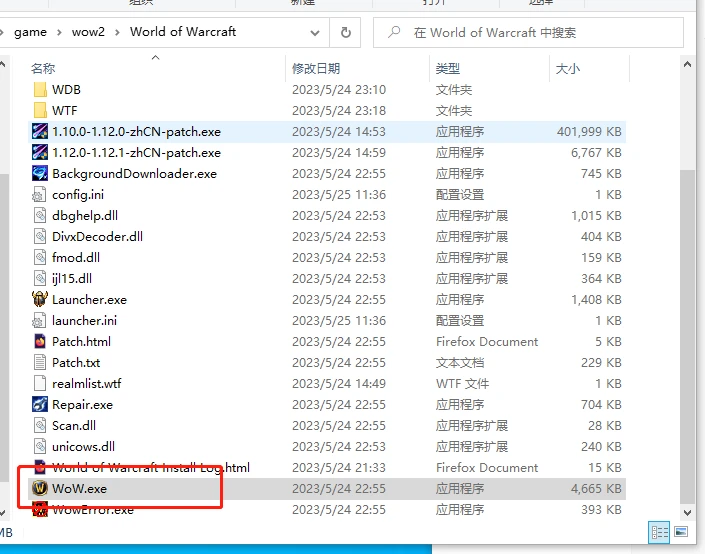Select the file name config.ini
The image size is (705, 554).
pyautogui.click(x=78, y=195)
